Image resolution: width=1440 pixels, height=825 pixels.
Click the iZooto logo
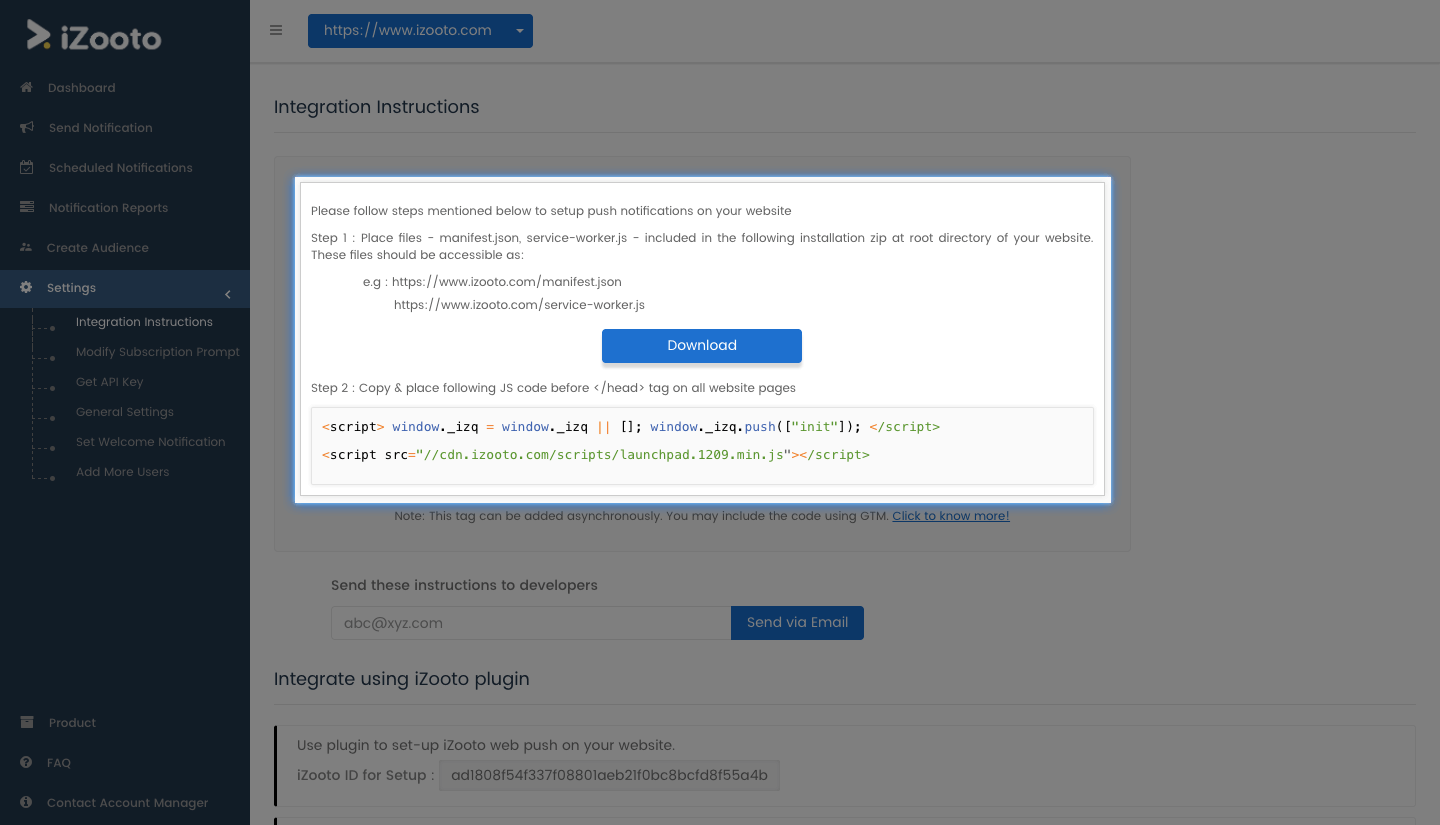click(x=94, y=37)
